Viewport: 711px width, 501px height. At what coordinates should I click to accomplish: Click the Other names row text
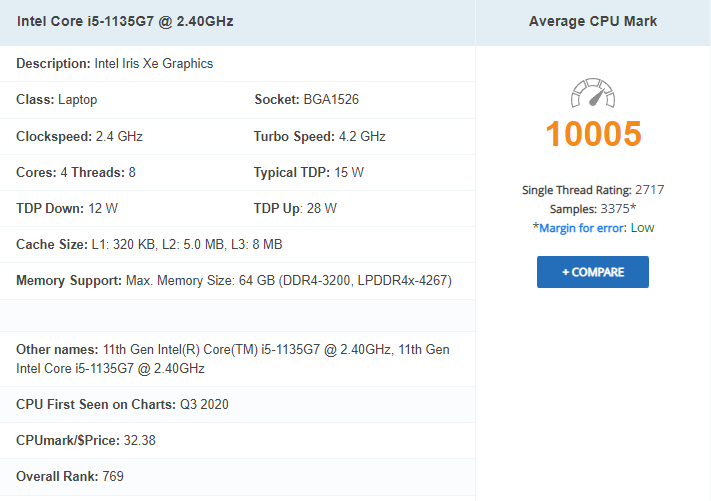tap(233, 359)
